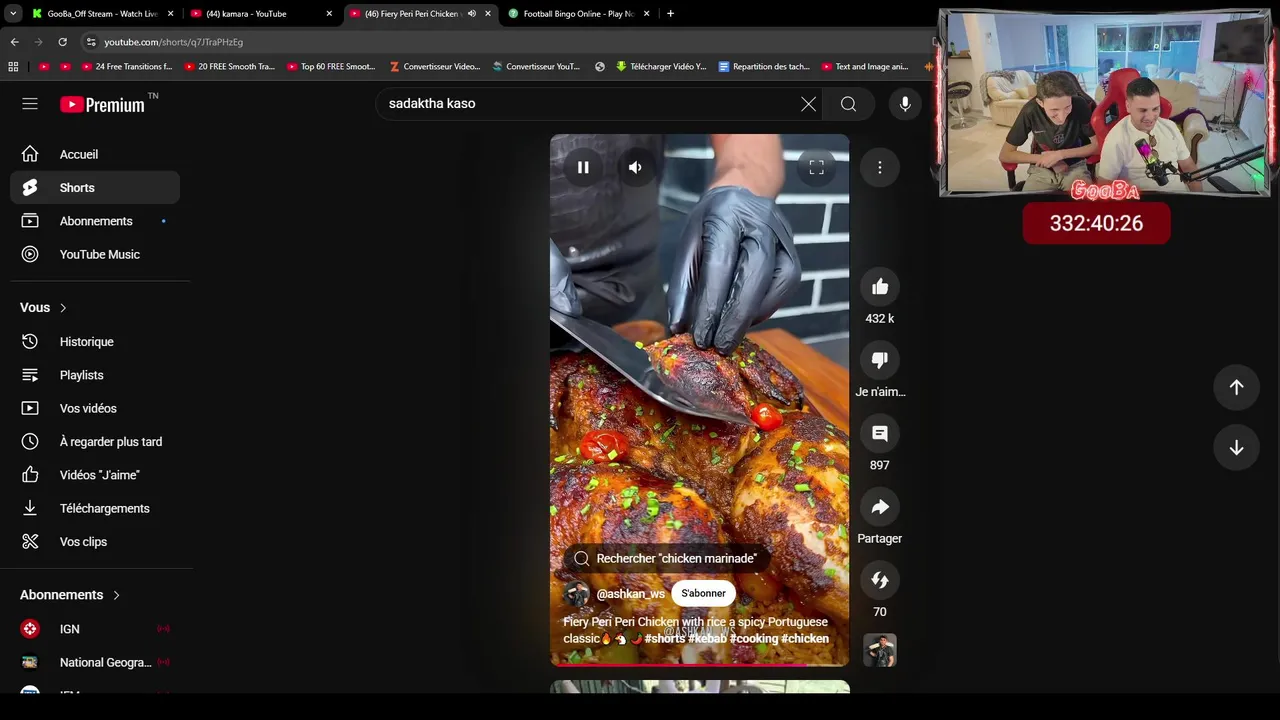The image size is (1280, 720).
Task: Click the search magnifier button
Action: coord(848,104)
